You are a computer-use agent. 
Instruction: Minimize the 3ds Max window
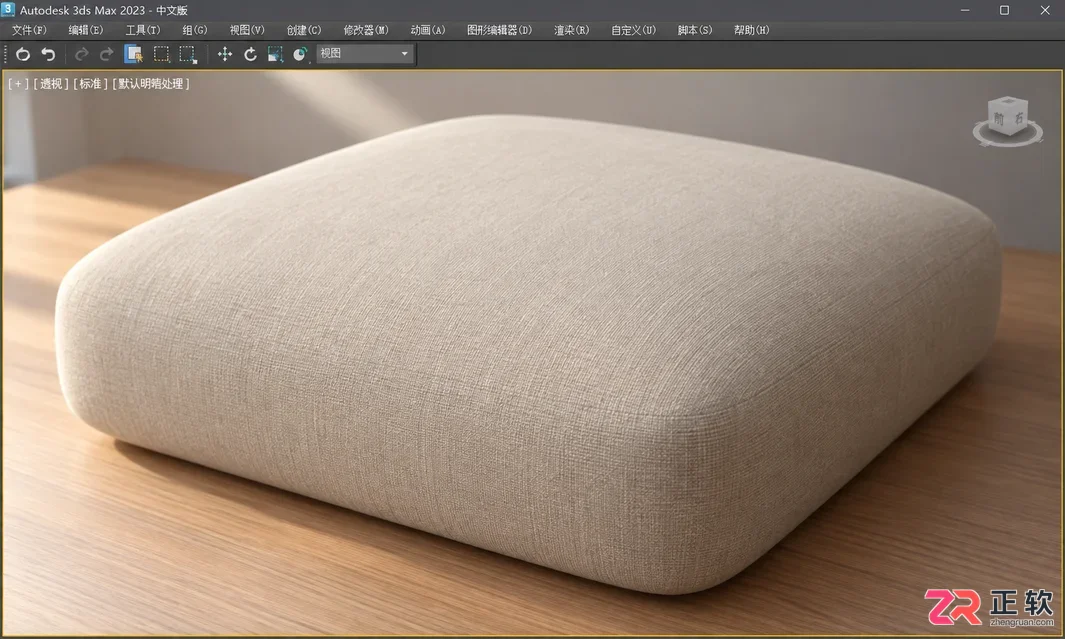point(965,10)
